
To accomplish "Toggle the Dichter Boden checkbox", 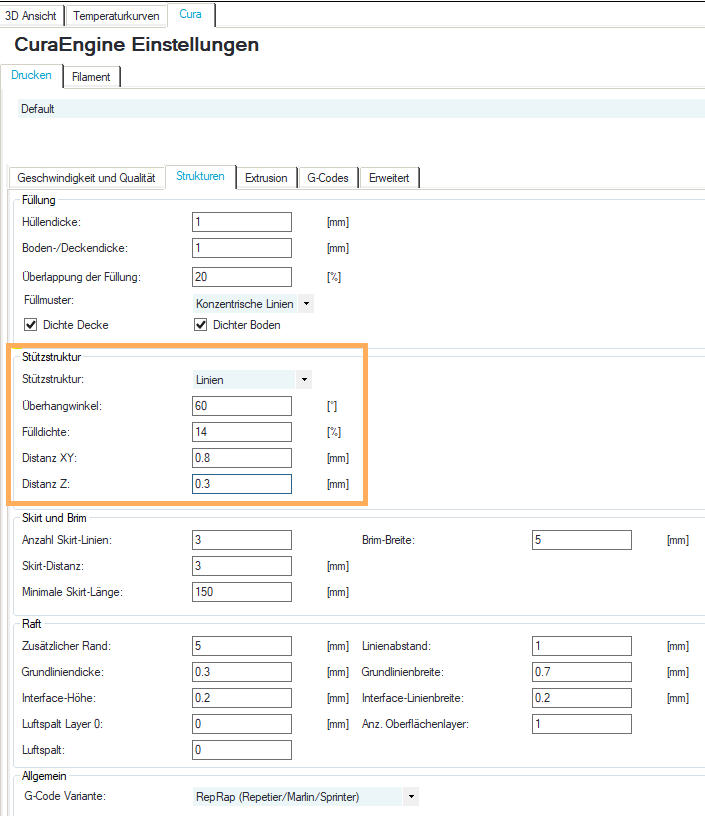I will coord(200,325).
